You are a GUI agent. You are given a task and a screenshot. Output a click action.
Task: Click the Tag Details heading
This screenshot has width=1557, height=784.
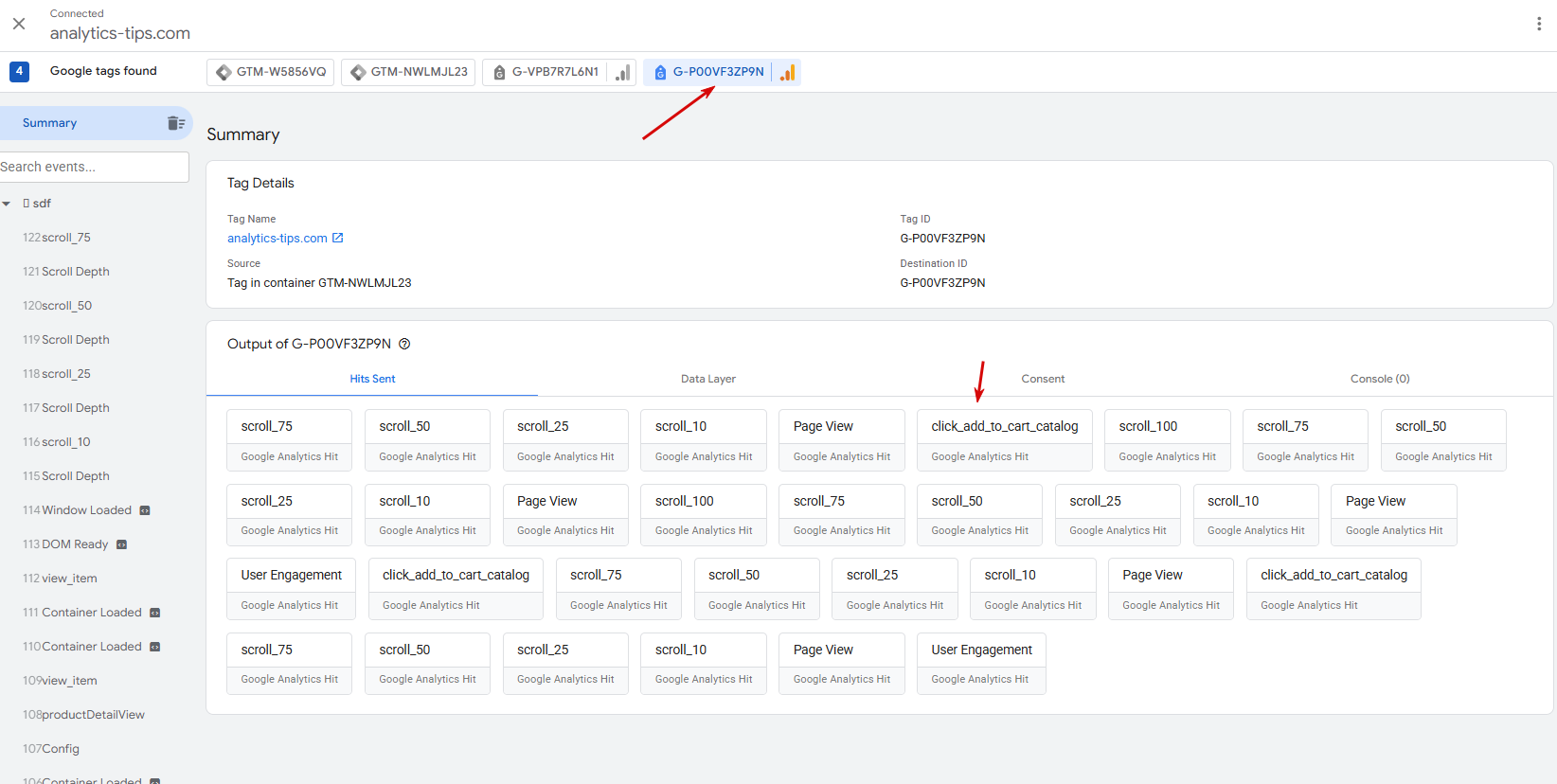point(260,183)
